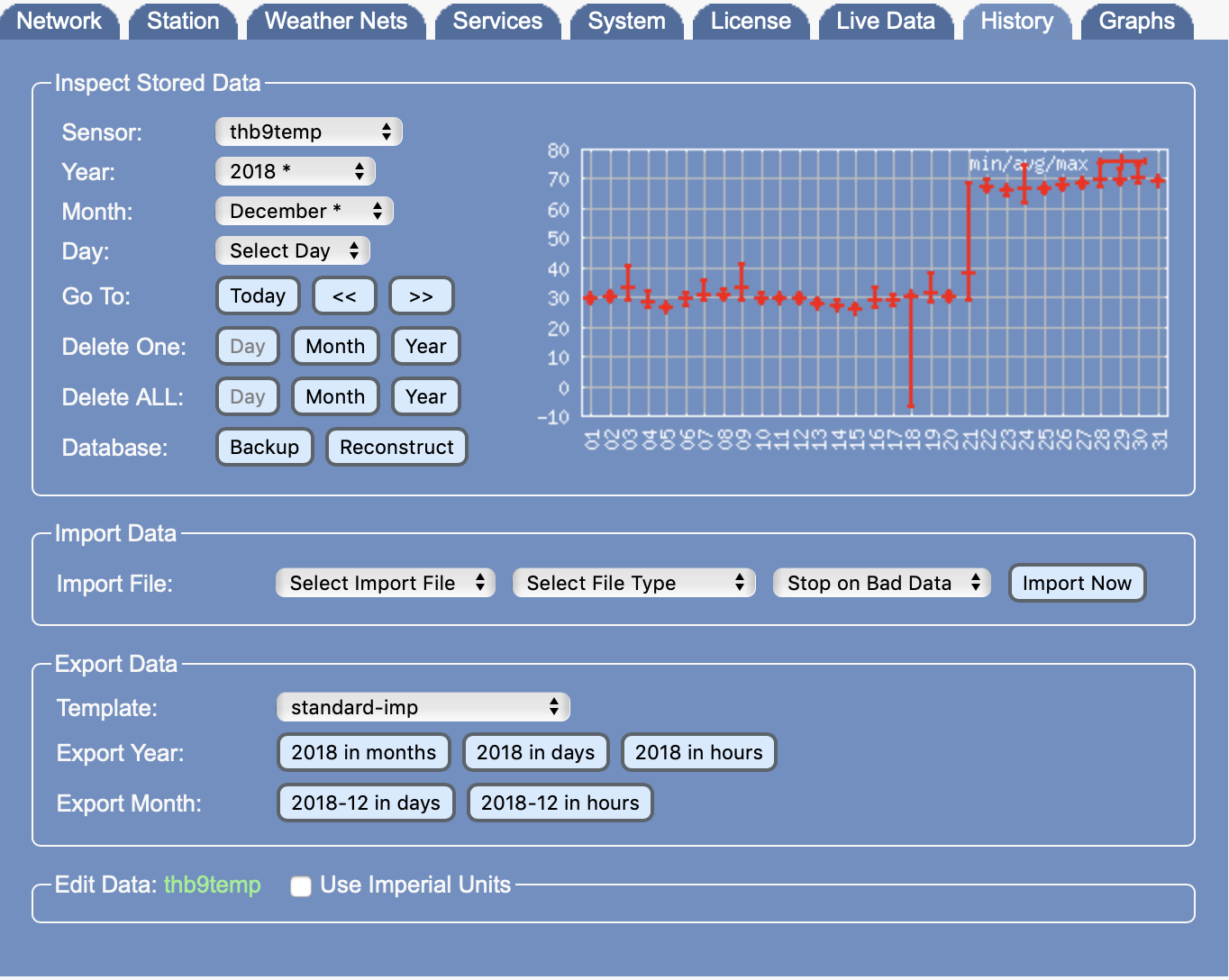Open the Year dropdown showing 2018
1229x980 pixels.
coord(296,171)
